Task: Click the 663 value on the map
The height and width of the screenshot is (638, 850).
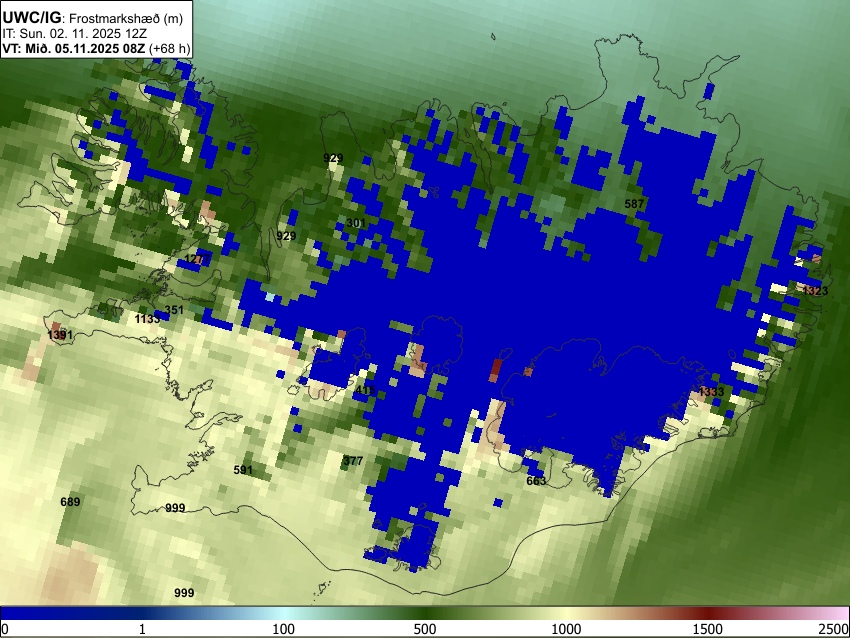Action: [x=536, y=481]
